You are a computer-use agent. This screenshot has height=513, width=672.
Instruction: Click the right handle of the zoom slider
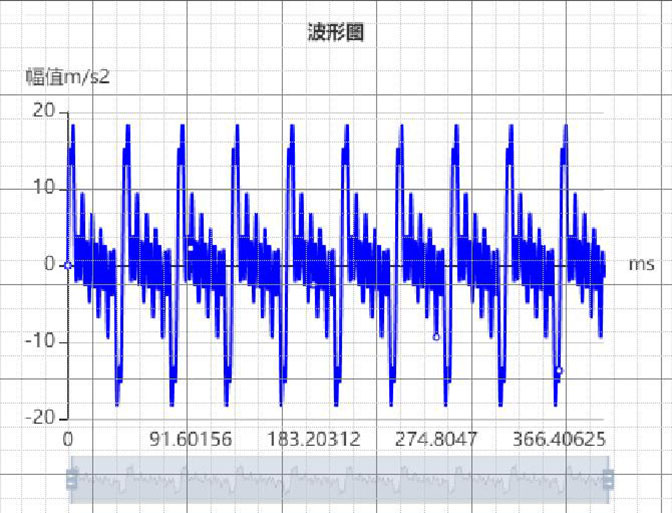click(x=607, y=481)
